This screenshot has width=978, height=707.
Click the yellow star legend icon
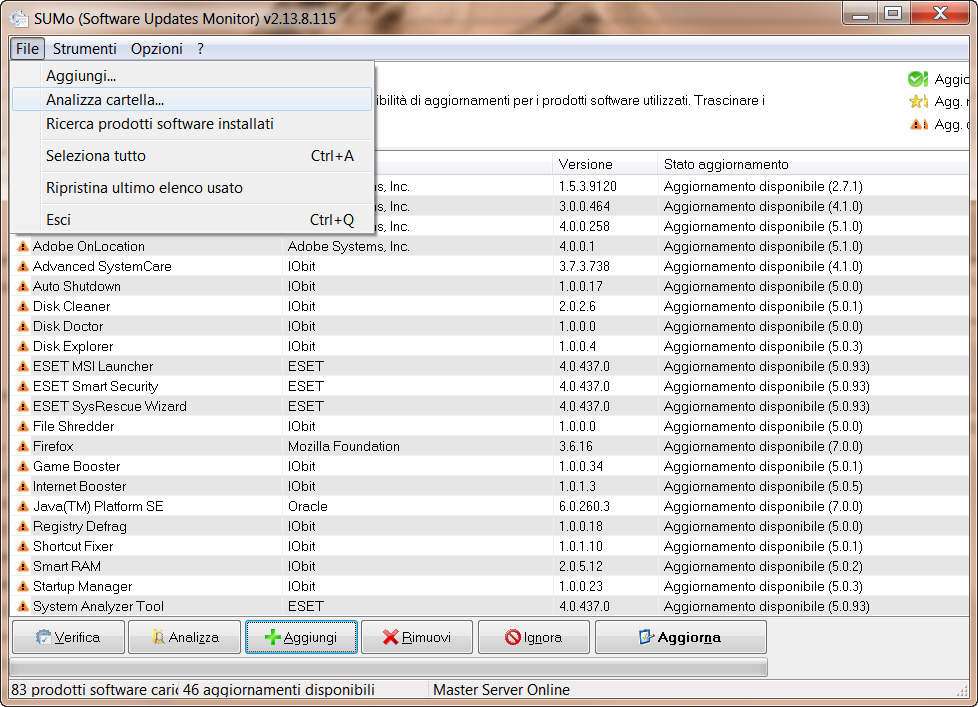tap(918, 101)
